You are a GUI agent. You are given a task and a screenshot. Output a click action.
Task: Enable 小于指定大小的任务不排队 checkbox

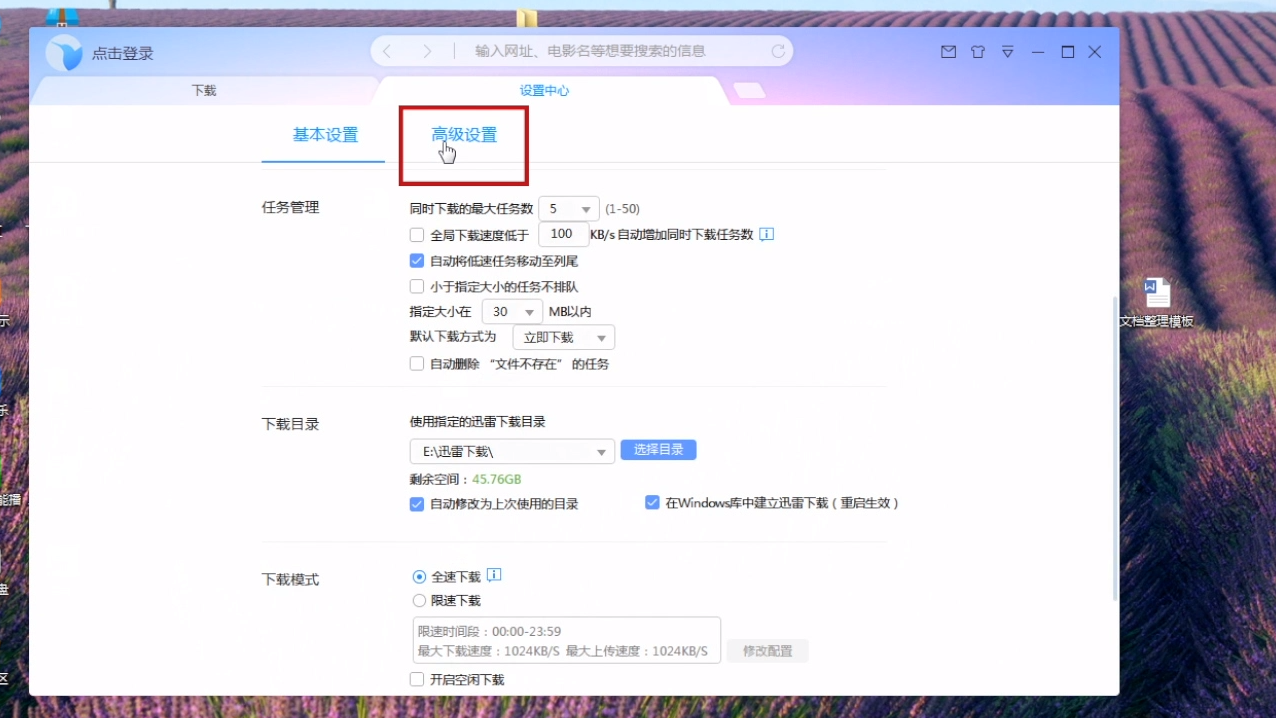pyautogui.click(x=417, y=287)
